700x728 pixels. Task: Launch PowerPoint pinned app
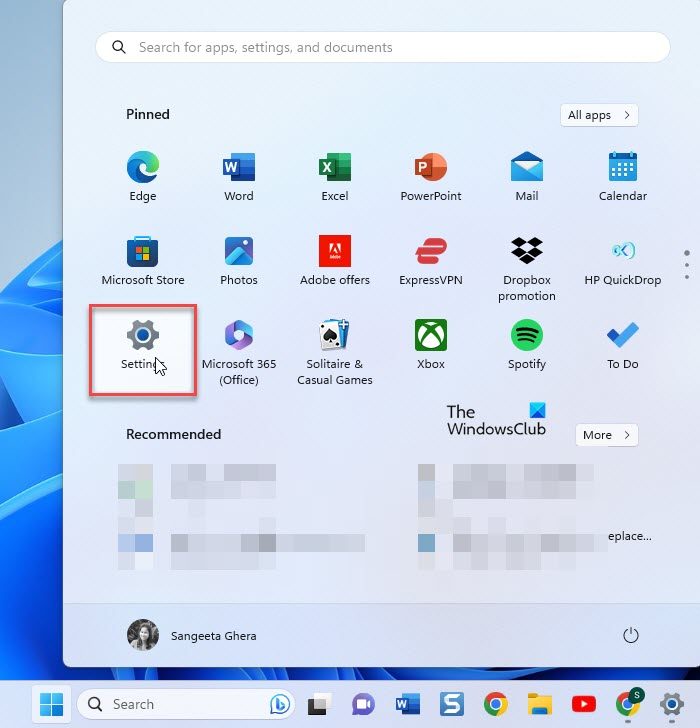pyautogui.click(x=431, y=167)
